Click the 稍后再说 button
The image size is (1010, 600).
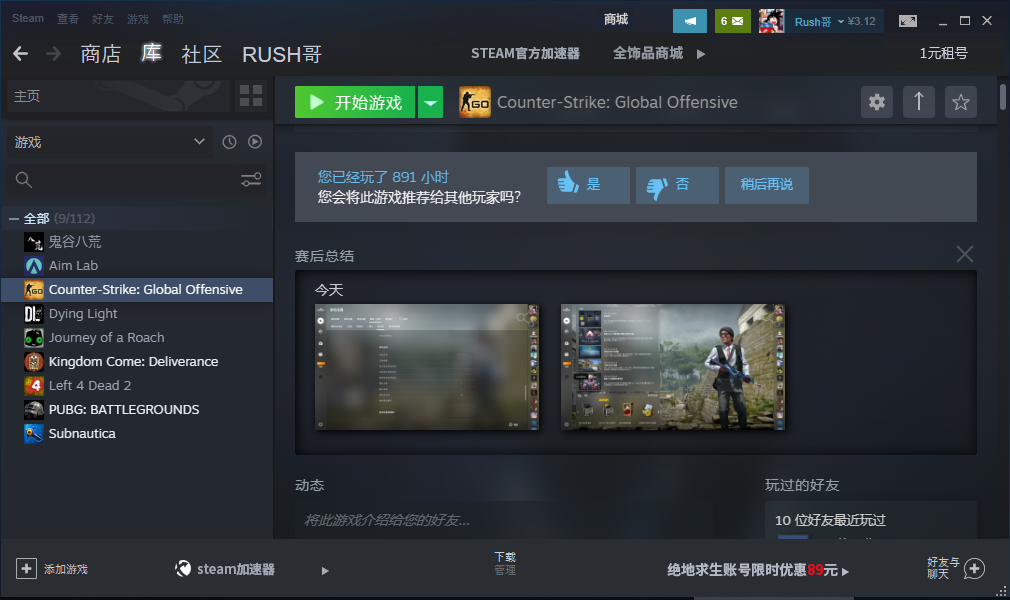[x=767, y=185]
